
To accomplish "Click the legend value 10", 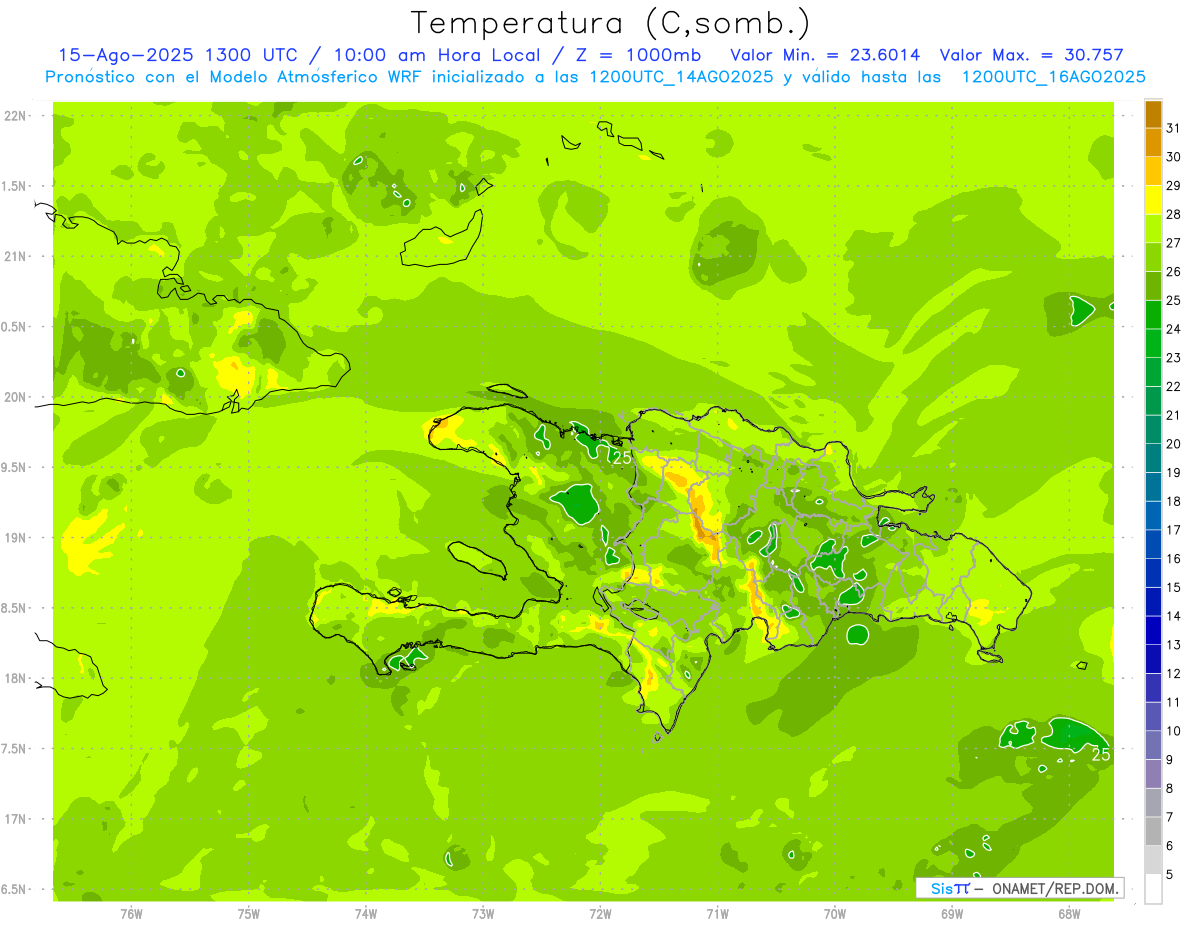I will [1174, 731].
